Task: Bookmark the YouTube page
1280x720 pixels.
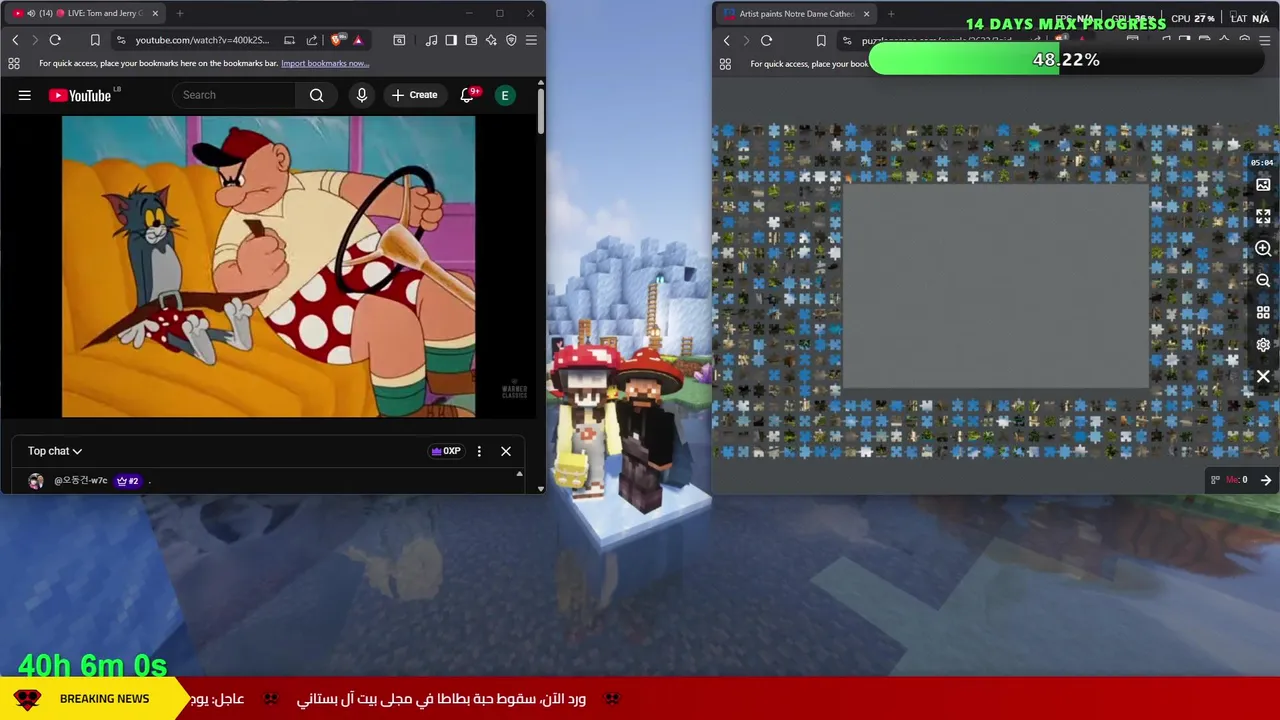Action: click(x=95, y=40)
